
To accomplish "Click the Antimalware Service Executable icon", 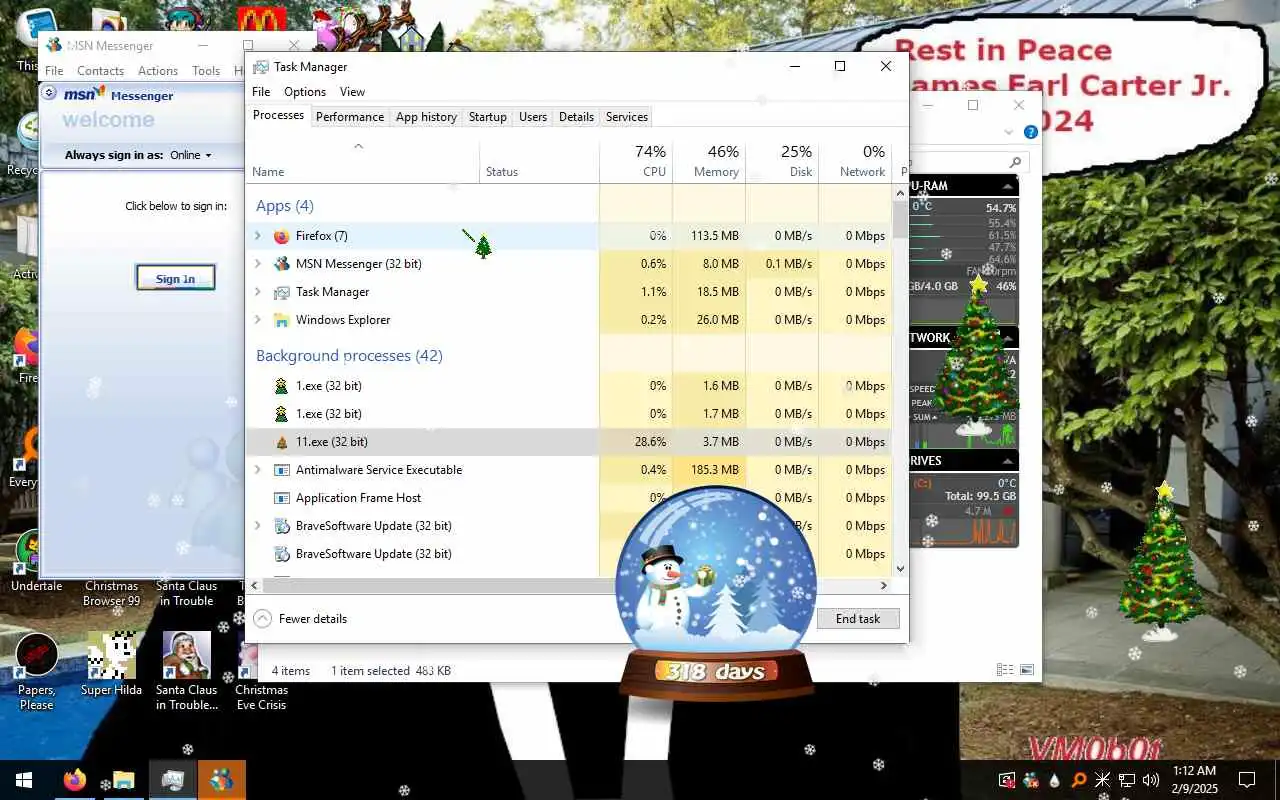I will pos(281,470).
